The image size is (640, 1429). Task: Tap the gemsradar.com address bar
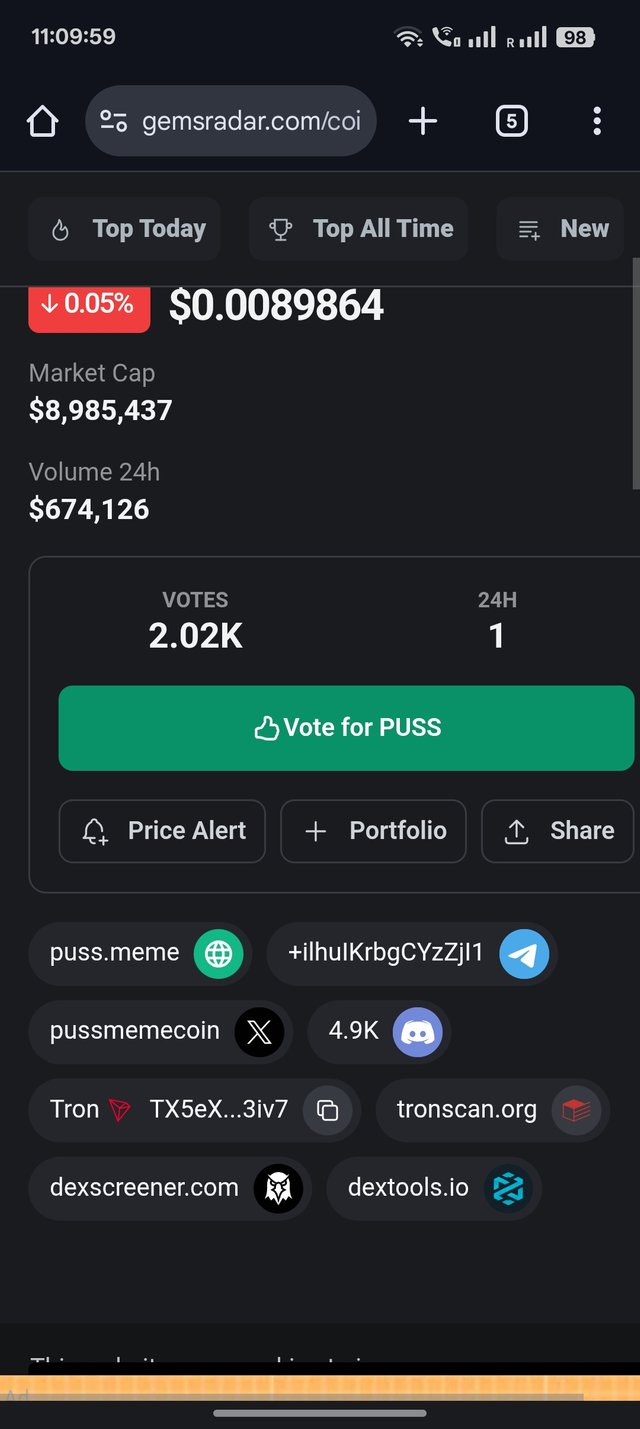pyautogui.click(x=231, y=122)
